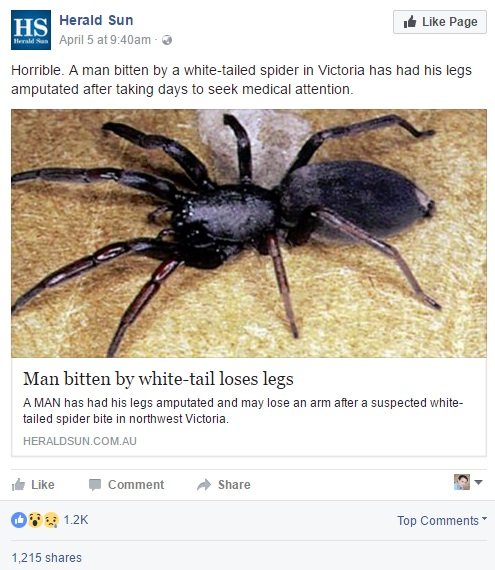Open the April 5 at 9:40am timestamp
Image resolution: width=495 pixels, height=570 pixels.
tap(105, 40)
